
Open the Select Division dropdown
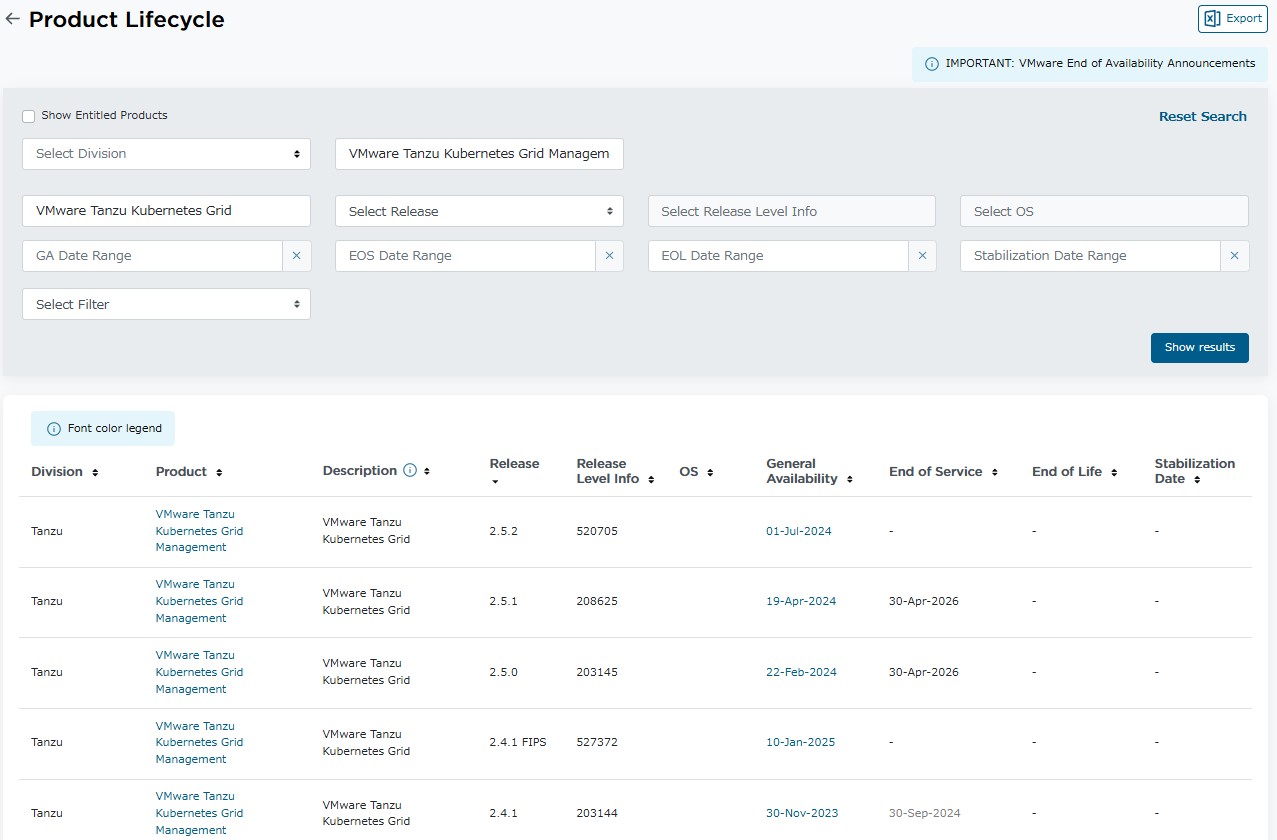click(x=166, y=154)
